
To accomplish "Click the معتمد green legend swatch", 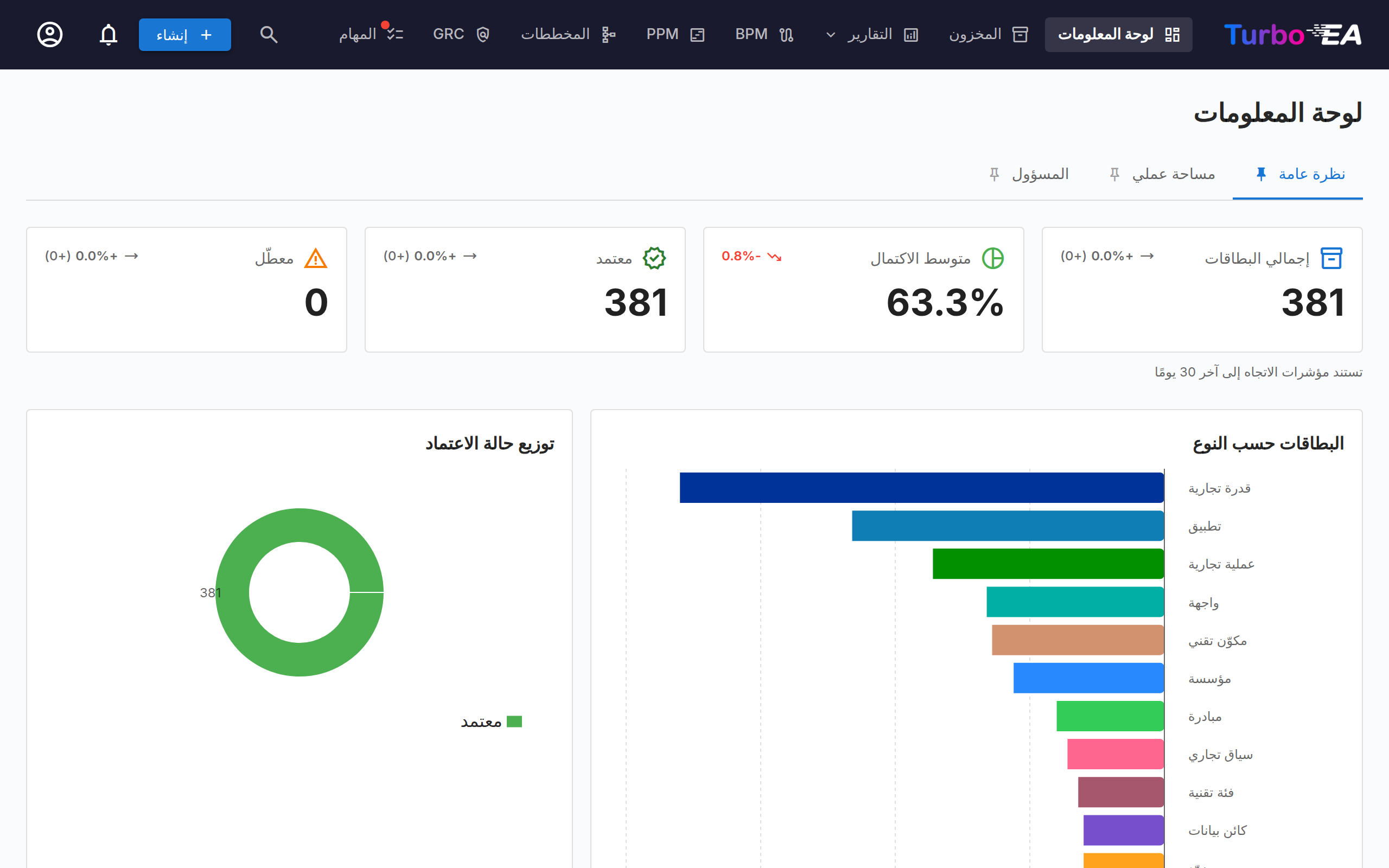I will click(514, 722).
